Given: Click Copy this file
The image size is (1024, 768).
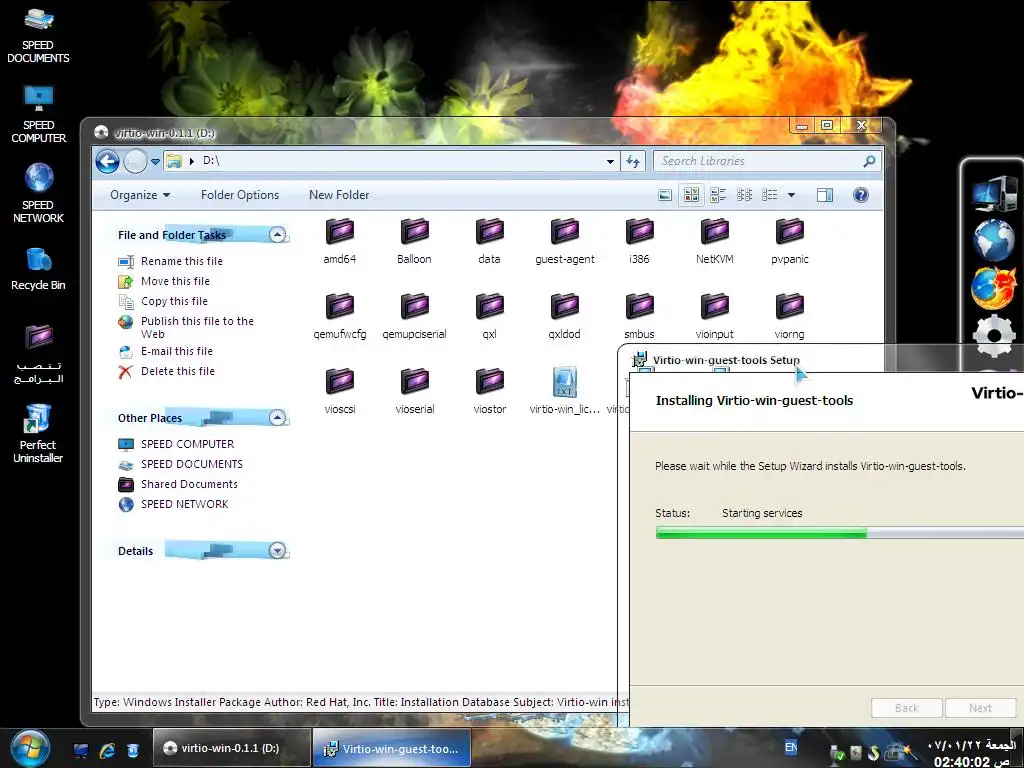Looking at the screenshot, I should click(174, 301).
